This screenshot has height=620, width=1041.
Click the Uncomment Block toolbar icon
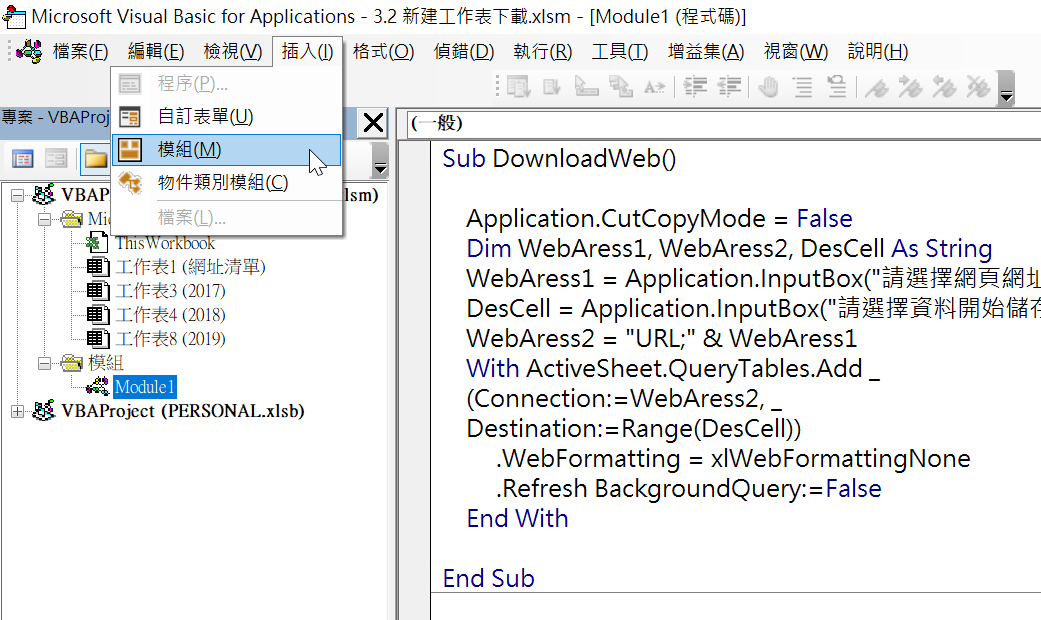pyautogui.click(x=837, y=87)
